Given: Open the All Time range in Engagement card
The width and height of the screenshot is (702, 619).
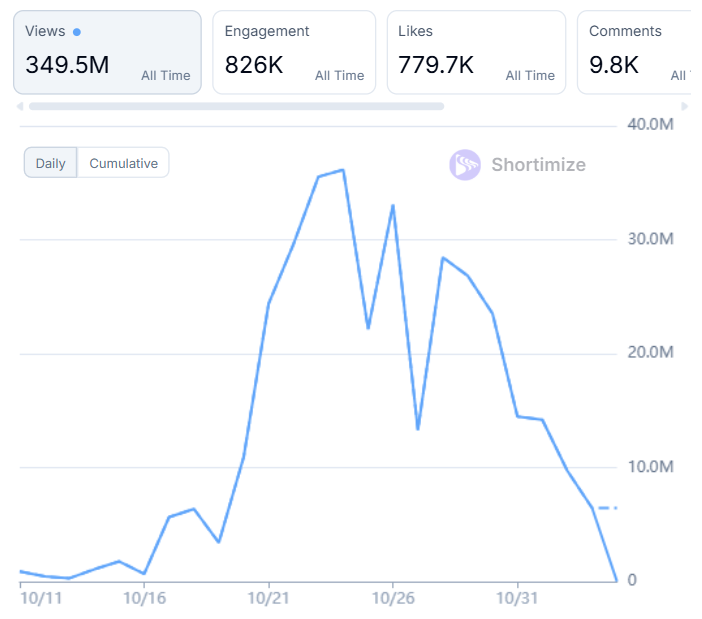Looking at the screenshot, I should [x=339, y=75].
